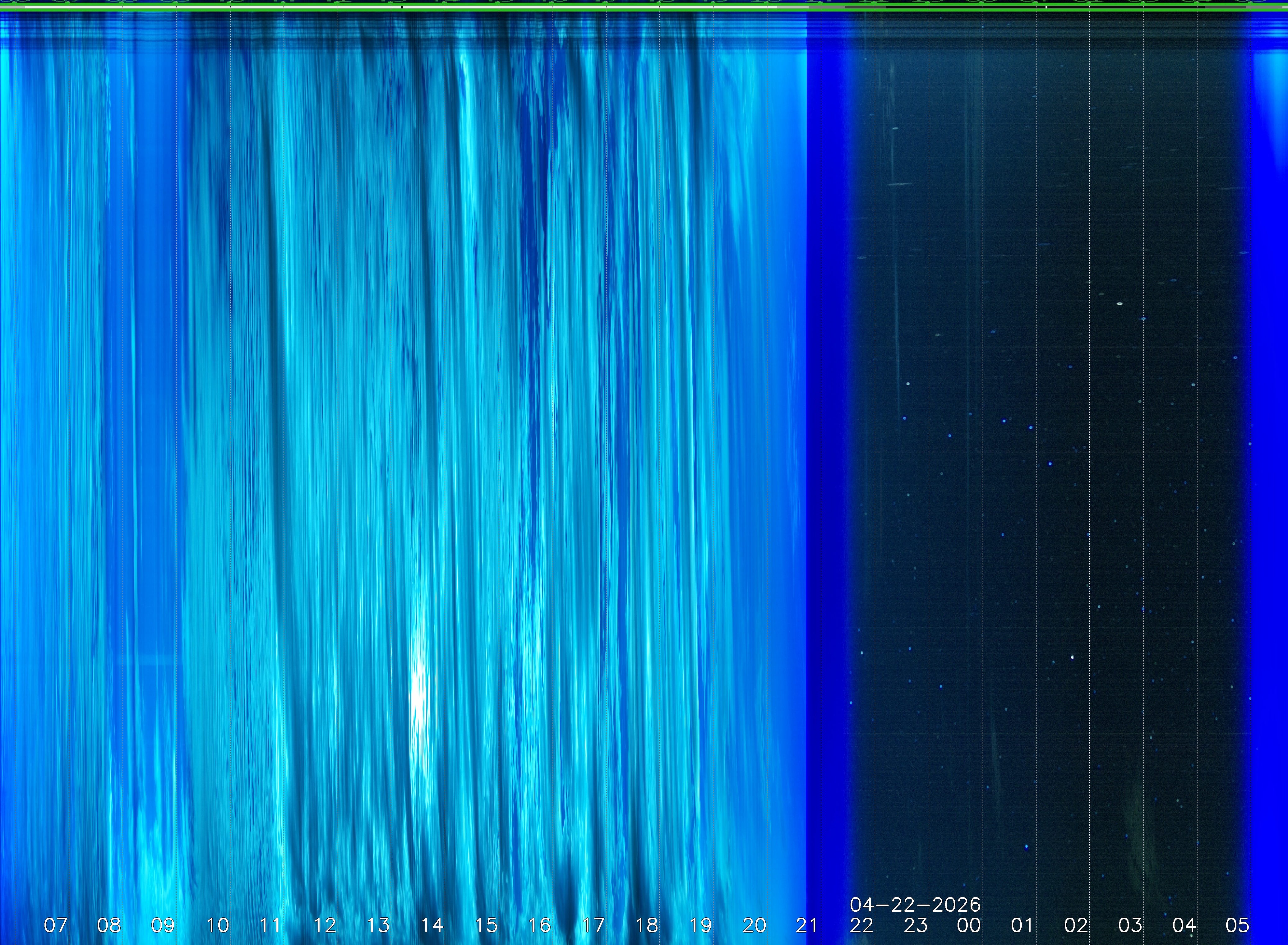Select the 09 hour marker
The width and height of the screenshot is (1288, 945).
pos(162,925)
